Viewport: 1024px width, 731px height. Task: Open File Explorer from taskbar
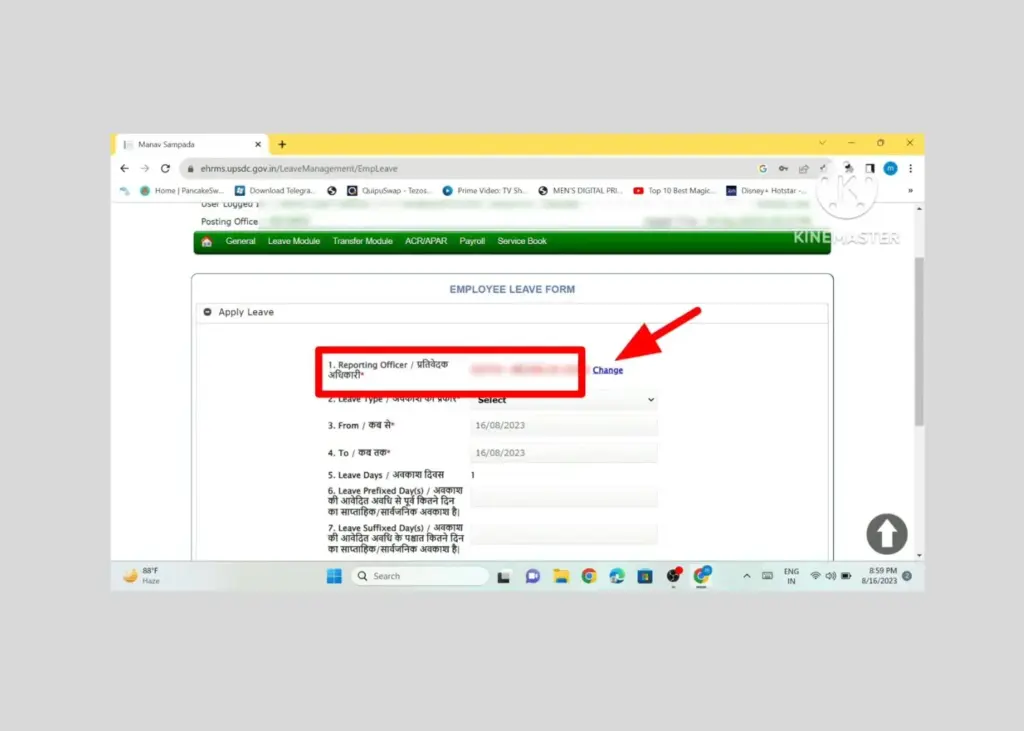point(560,576)
